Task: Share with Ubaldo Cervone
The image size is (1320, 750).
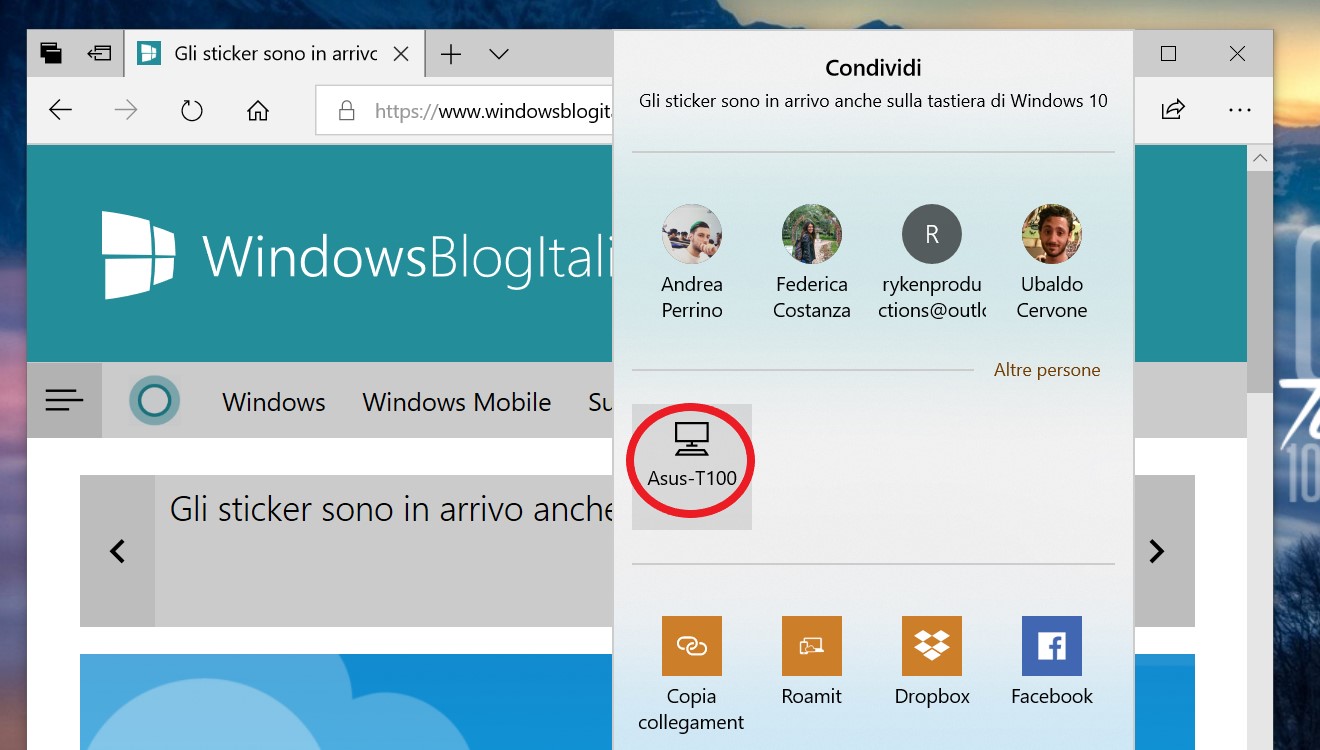Action: click(1052, 262)
